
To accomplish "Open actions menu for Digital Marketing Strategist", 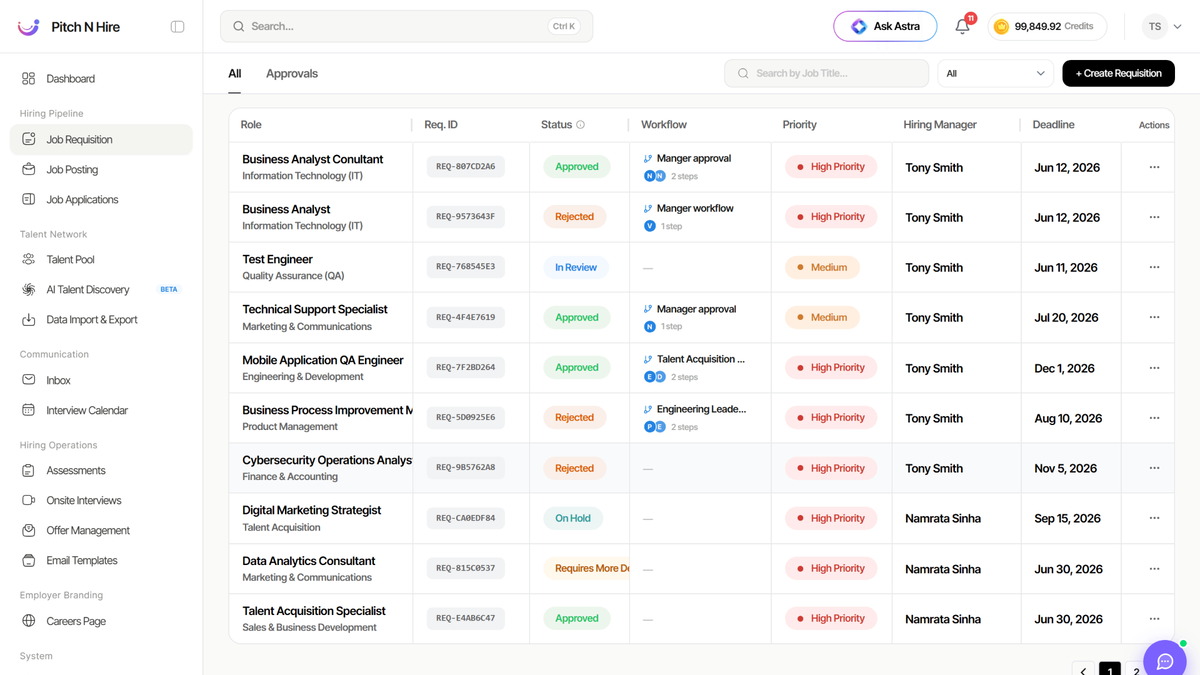I will coord(1154,518).
